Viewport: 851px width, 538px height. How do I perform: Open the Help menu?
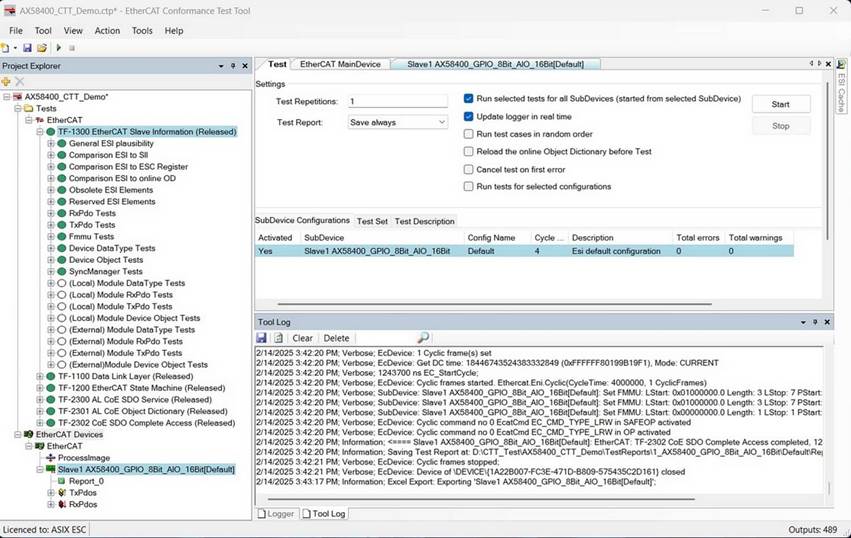pos(174,31)
